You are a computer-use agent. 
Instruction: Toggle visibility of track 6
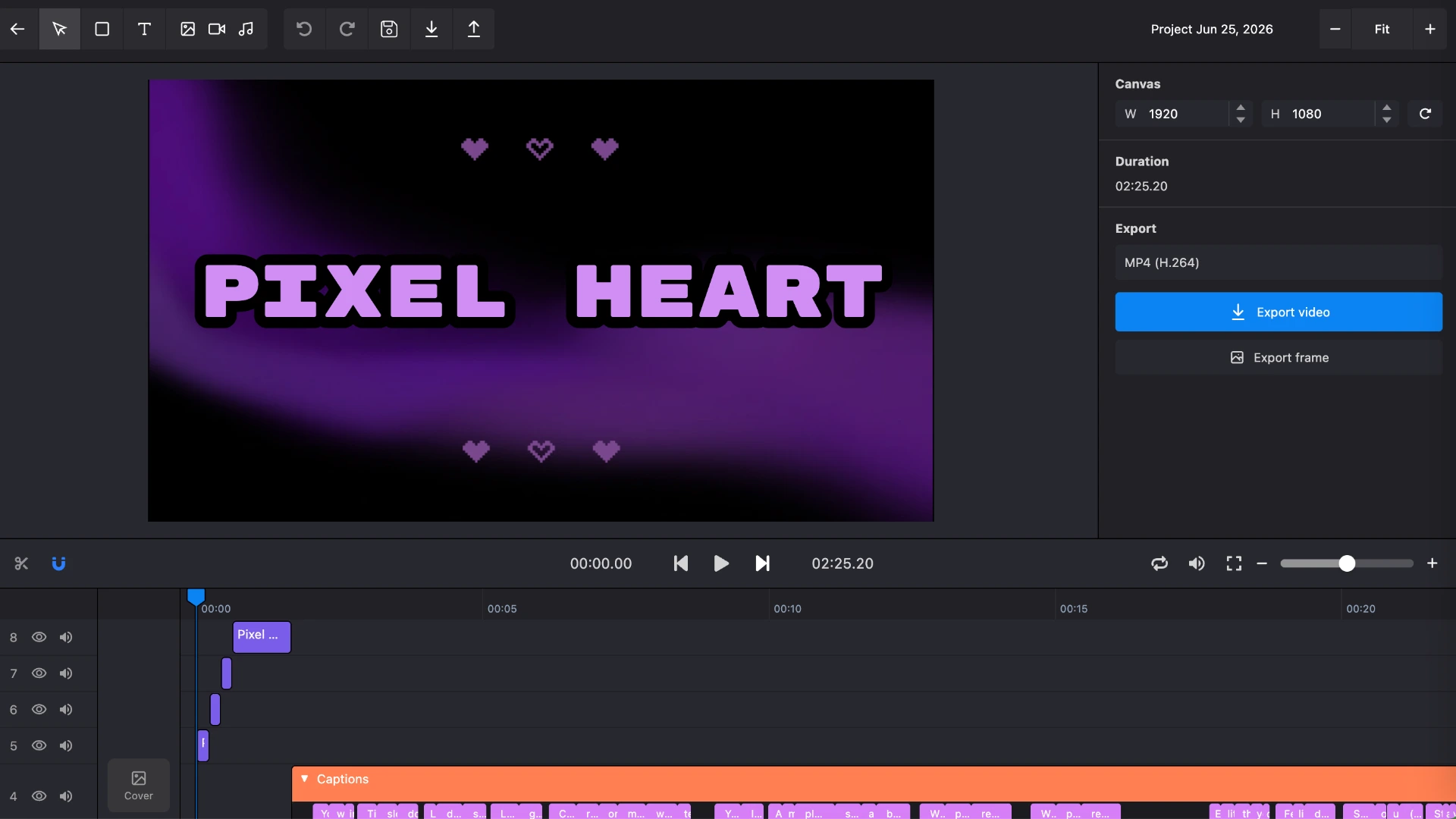[39, 710]
